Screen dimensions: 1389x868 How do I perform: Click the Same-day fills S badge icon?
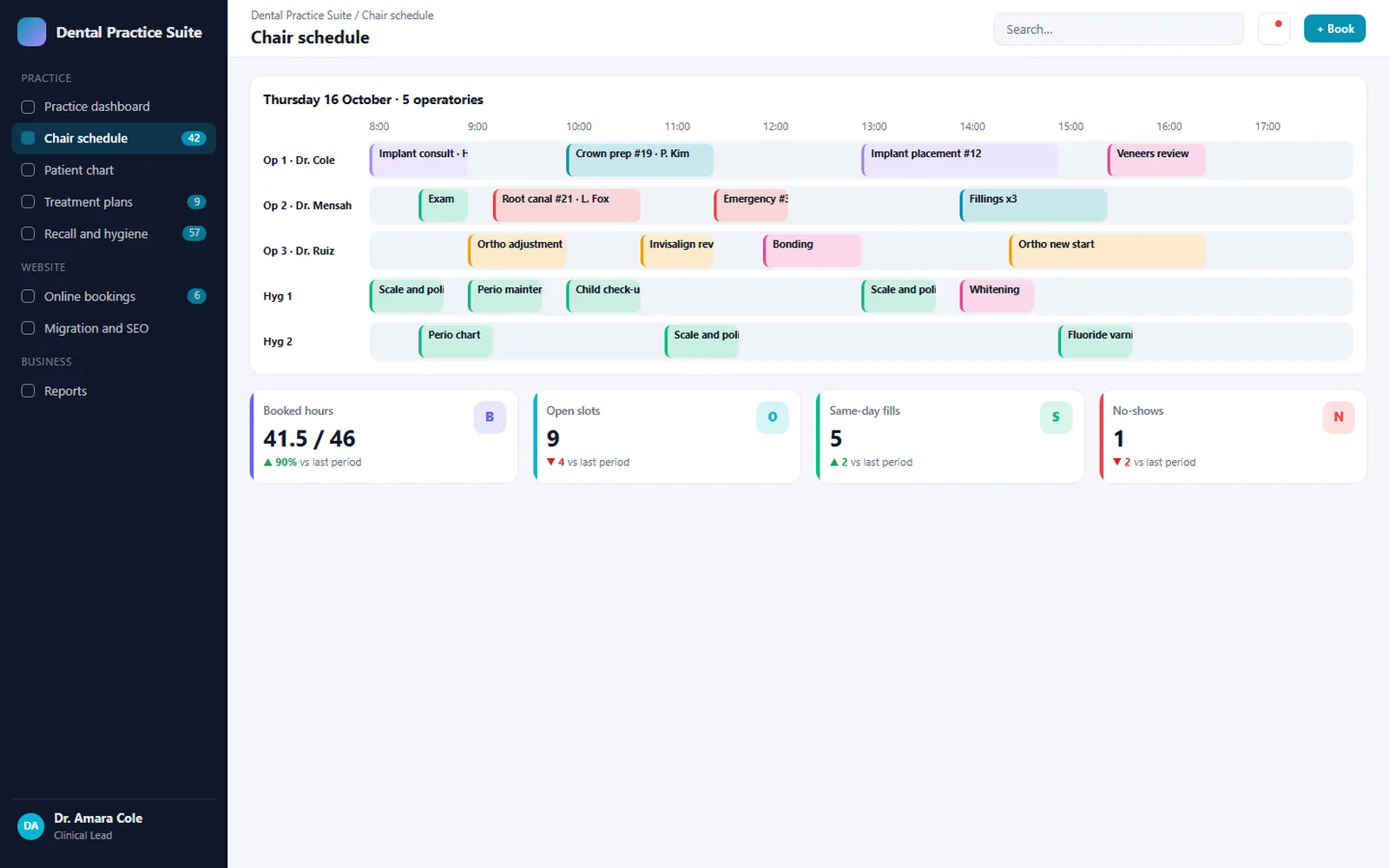coord(1056,418)
